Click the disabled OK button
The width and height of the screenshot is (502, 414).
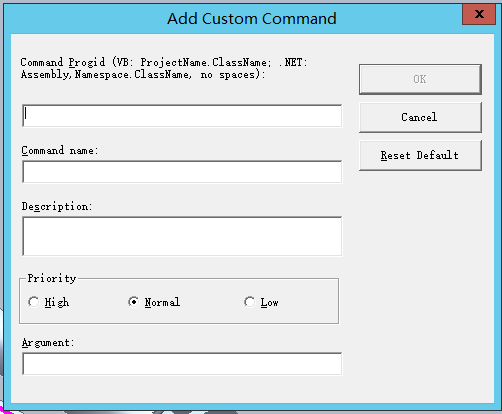[x=420, y=79]
